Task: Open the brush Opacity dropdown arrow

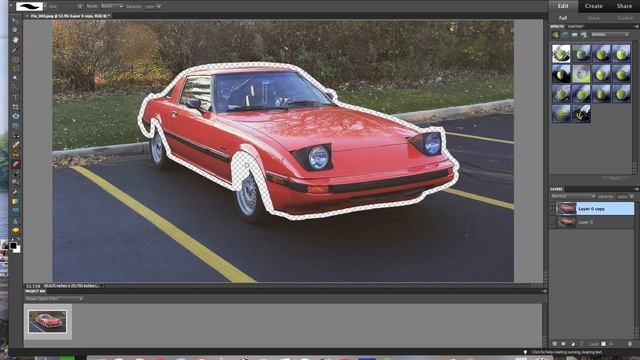Action: 158,7
